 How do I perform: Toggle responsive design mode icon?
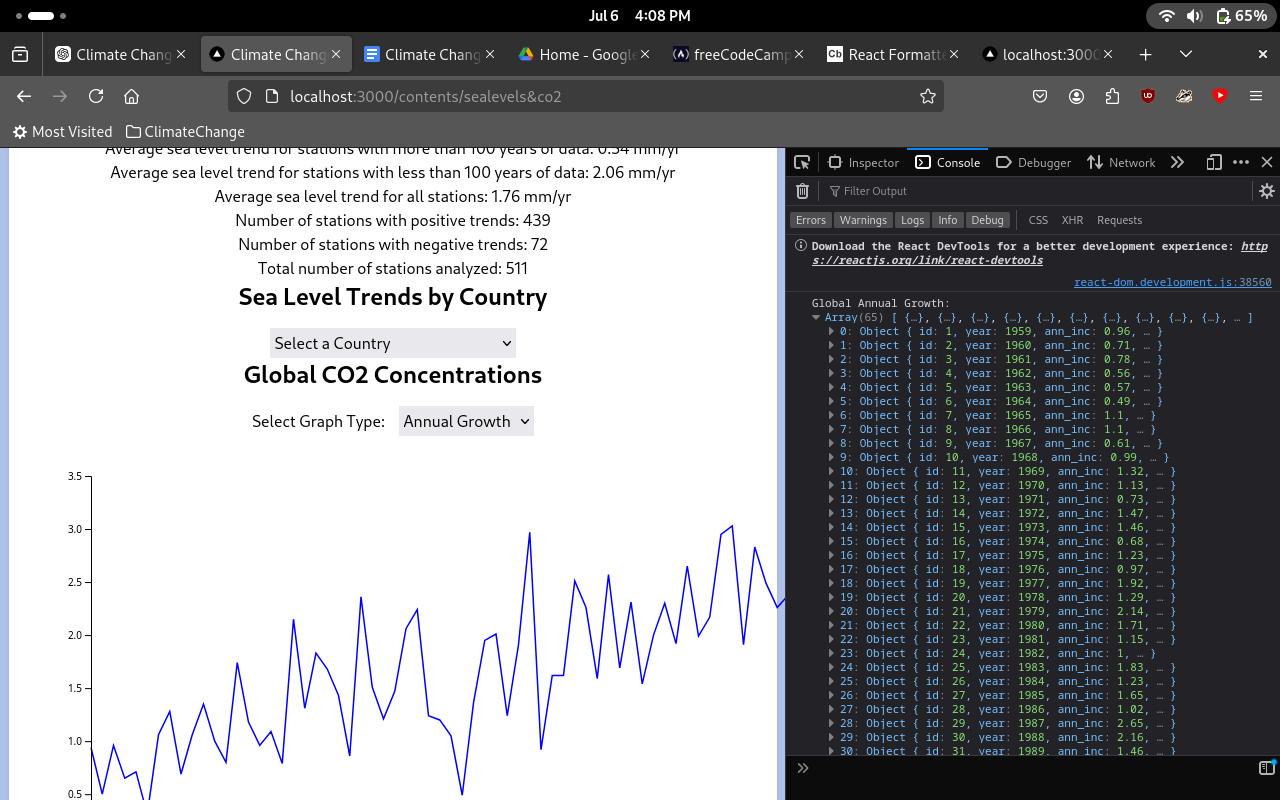pos(1214,162)
